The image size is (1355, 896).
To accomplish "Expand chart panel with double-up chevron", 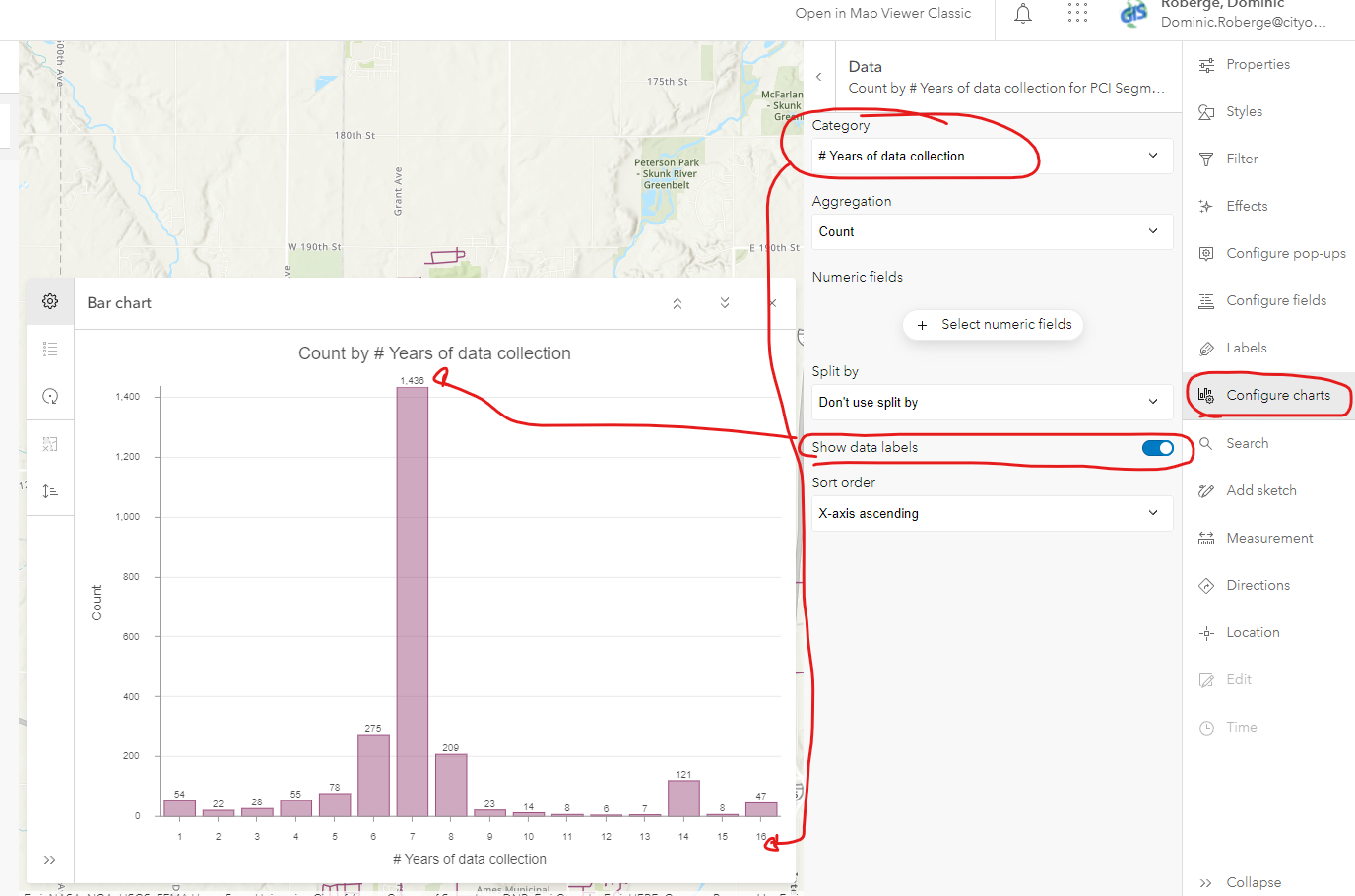I will [677, 303].
